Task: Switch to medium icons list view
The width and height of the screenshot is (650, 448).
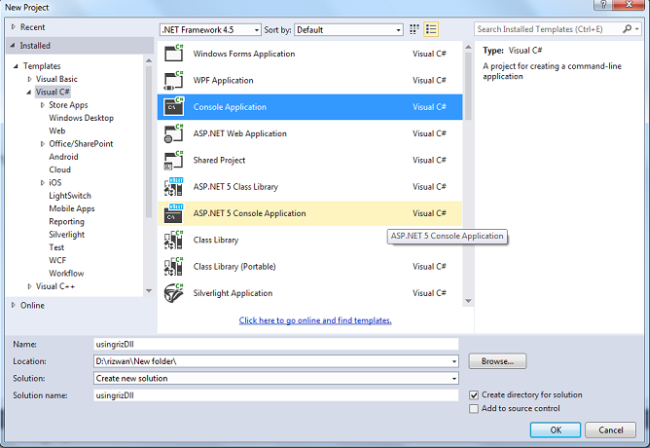Action: click(x=431, y=29)
